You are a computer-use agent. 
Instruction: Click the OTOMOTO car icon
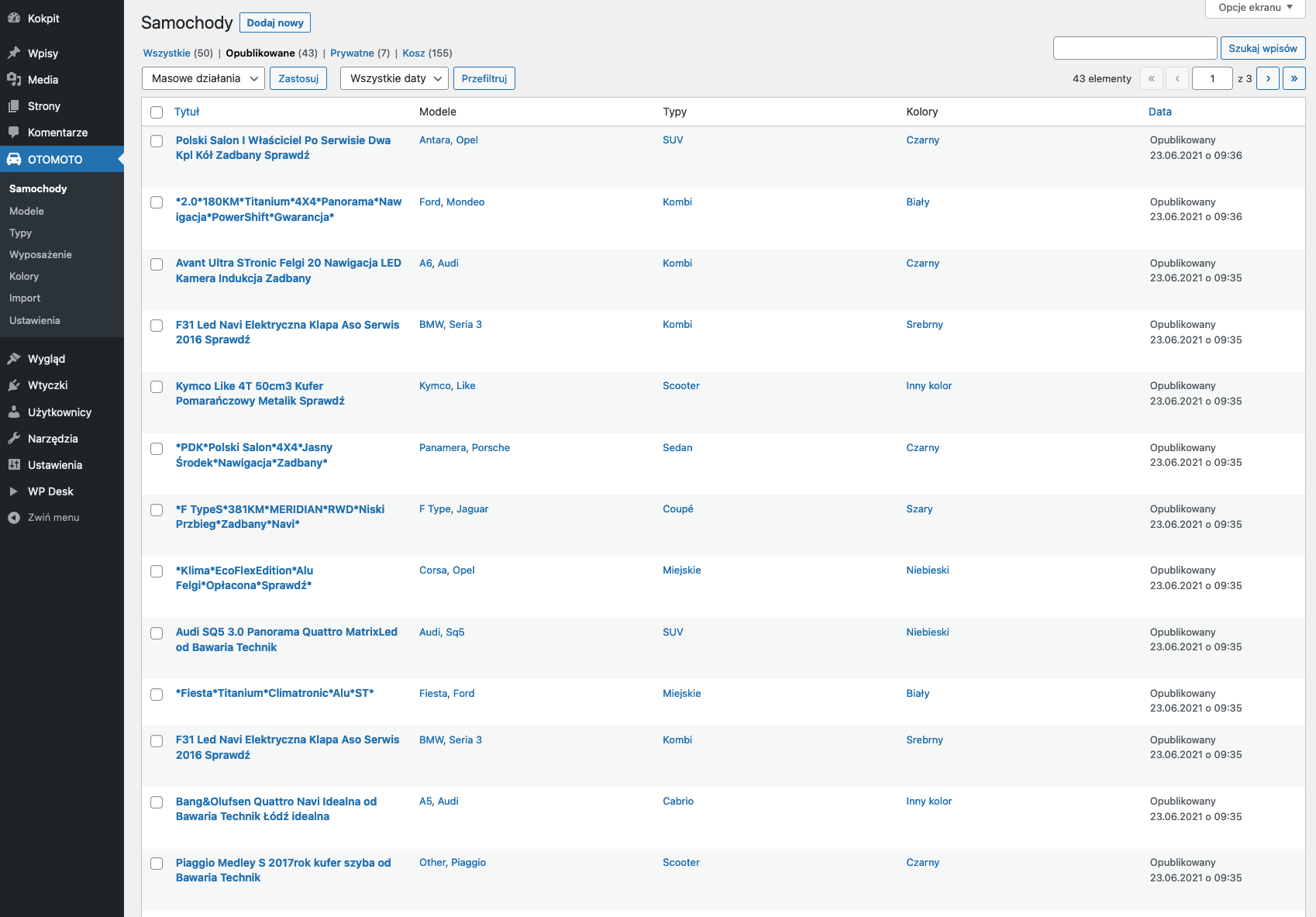pos(14,159)
